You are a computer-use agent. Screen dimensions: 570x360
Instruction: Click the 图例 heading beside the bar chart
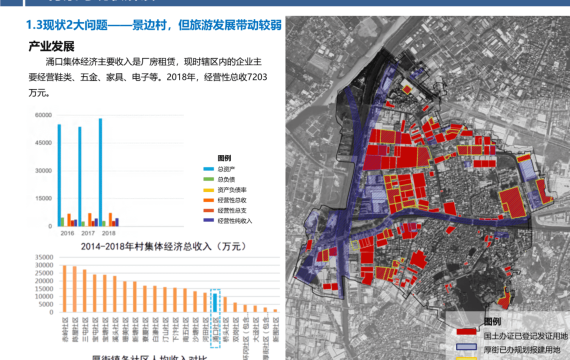(x=224, y=158)
